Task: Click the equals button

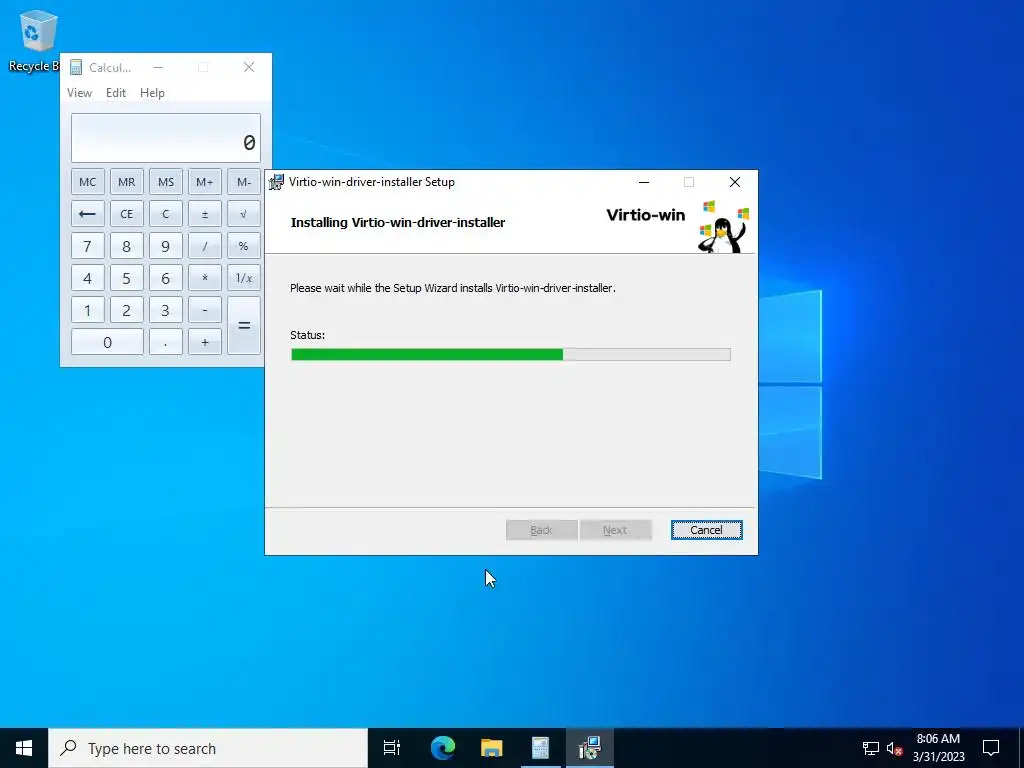Action: click(244, 326)
